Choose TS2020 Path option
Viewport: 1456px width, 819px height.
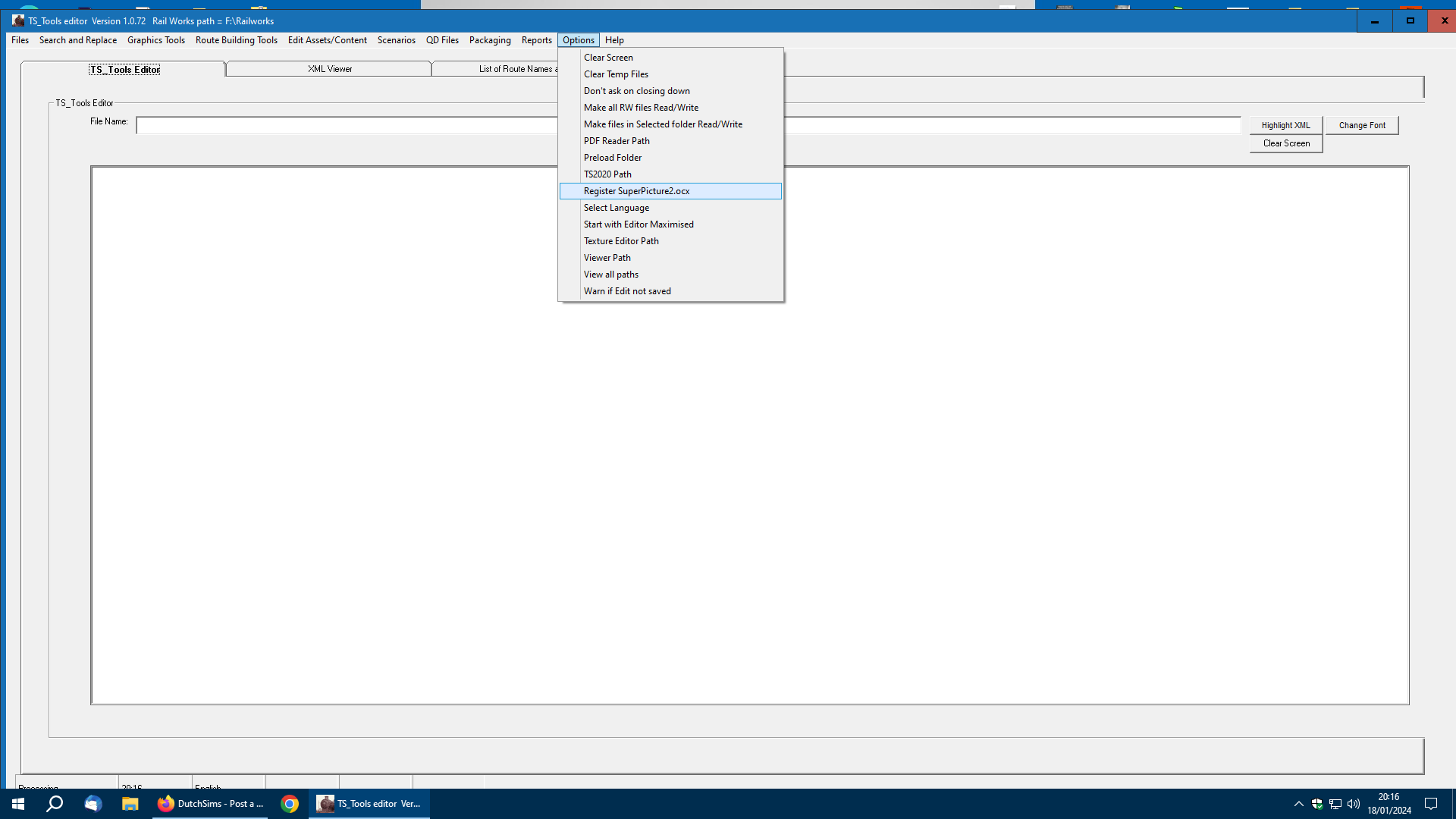pyautogui.click(x=670, y=174)
